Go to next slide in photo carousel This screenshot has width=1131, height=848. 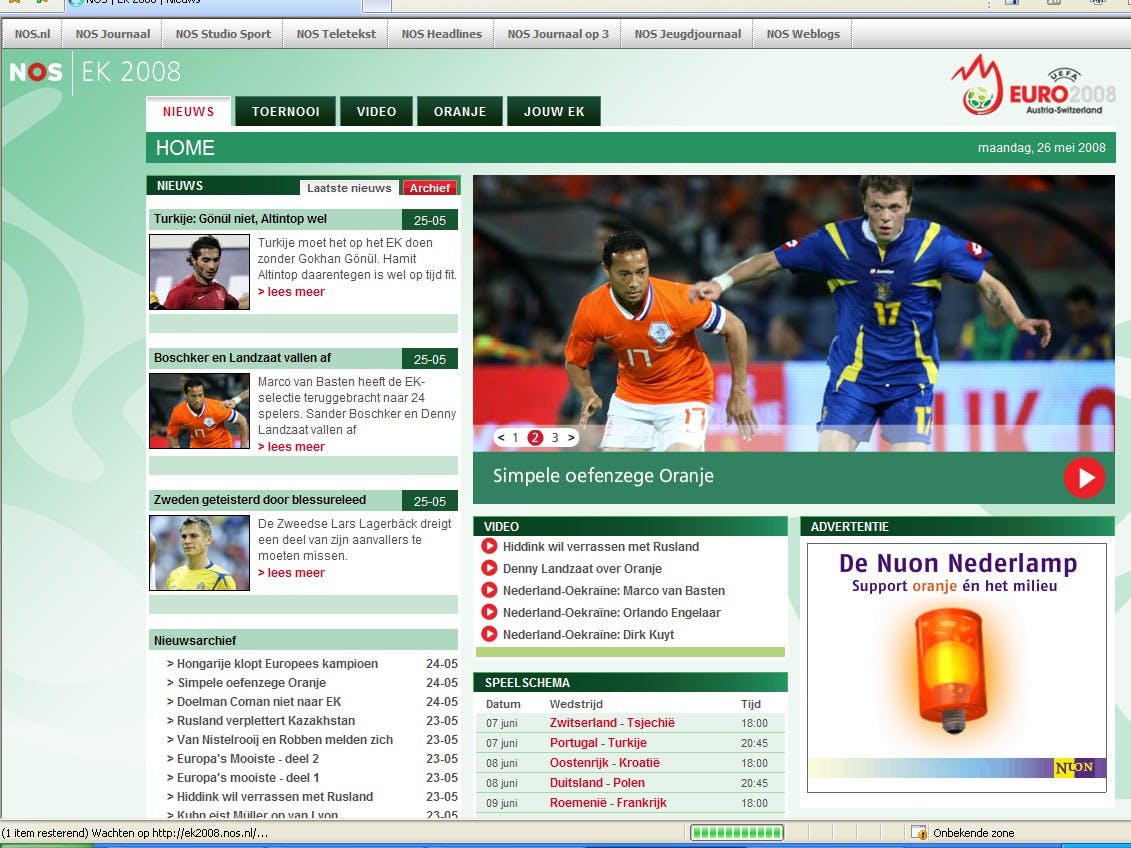pos(571,438)
